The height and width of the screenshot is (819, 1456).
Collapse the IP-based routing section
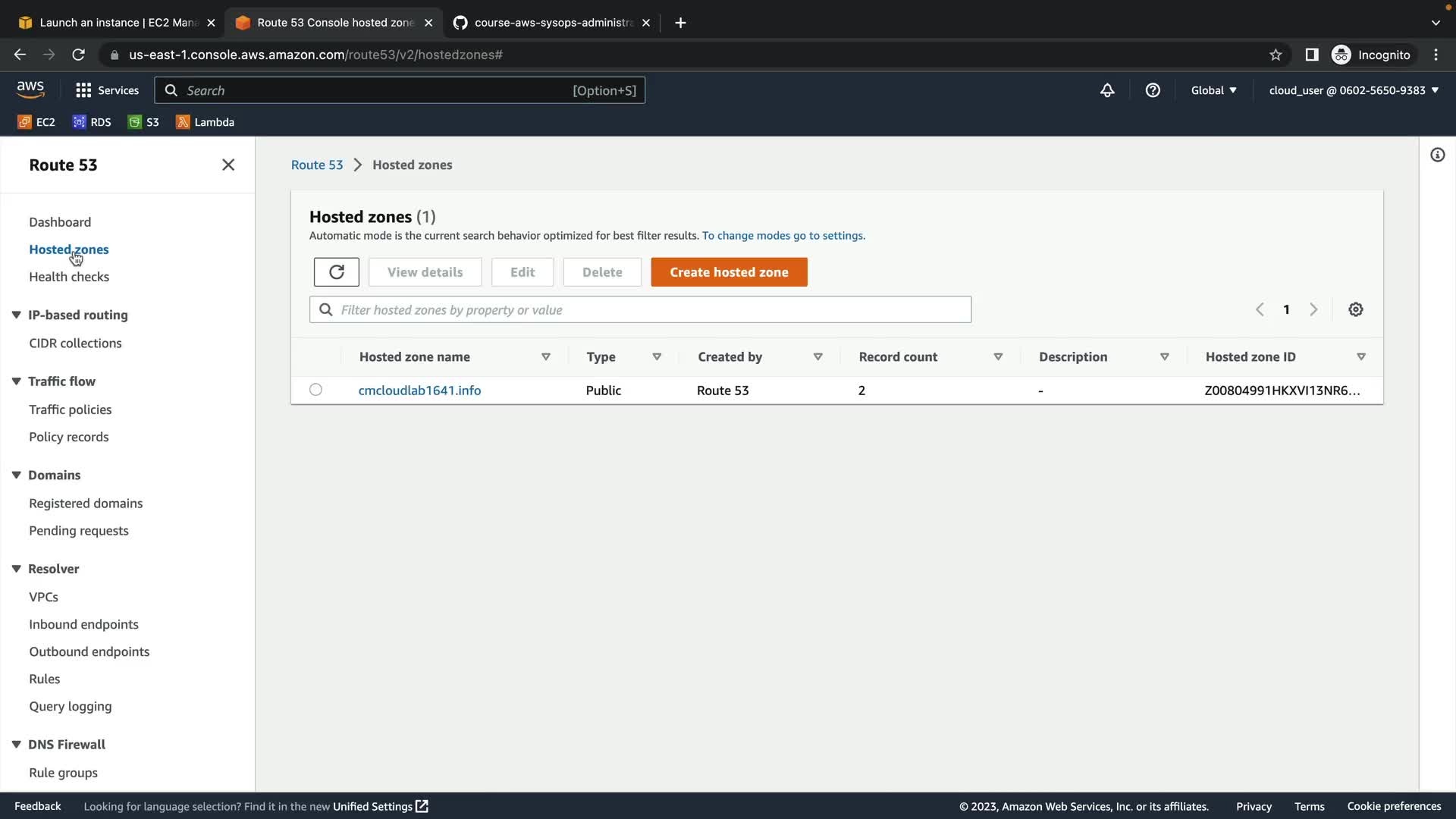coord(17,315)
